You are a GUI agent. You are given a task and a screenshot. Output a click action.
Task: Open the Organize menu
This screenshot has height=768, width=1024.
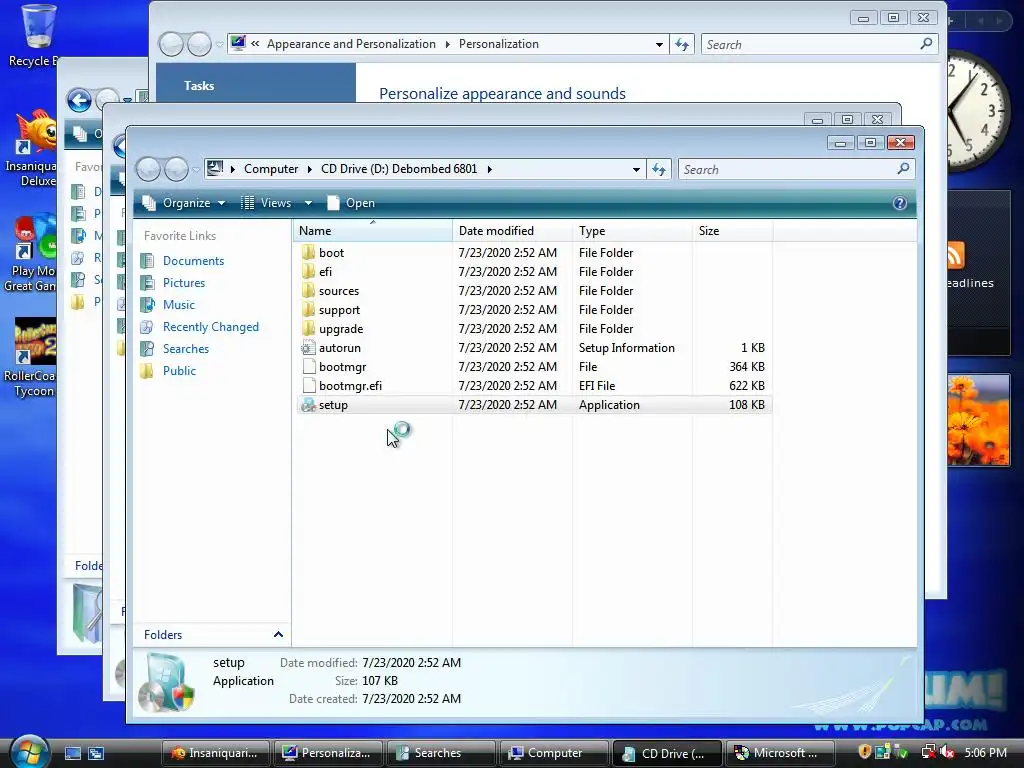(184, 203)
